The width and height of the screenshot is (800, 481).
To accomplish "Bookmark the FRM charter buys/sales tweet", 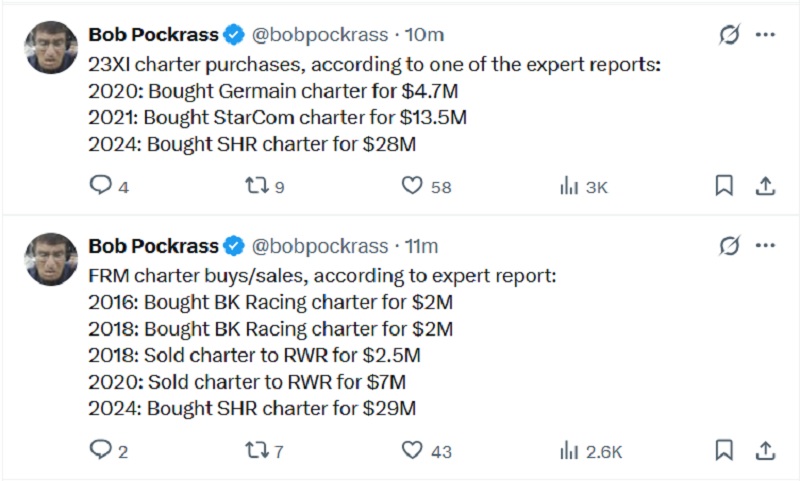I will (724, 451).
